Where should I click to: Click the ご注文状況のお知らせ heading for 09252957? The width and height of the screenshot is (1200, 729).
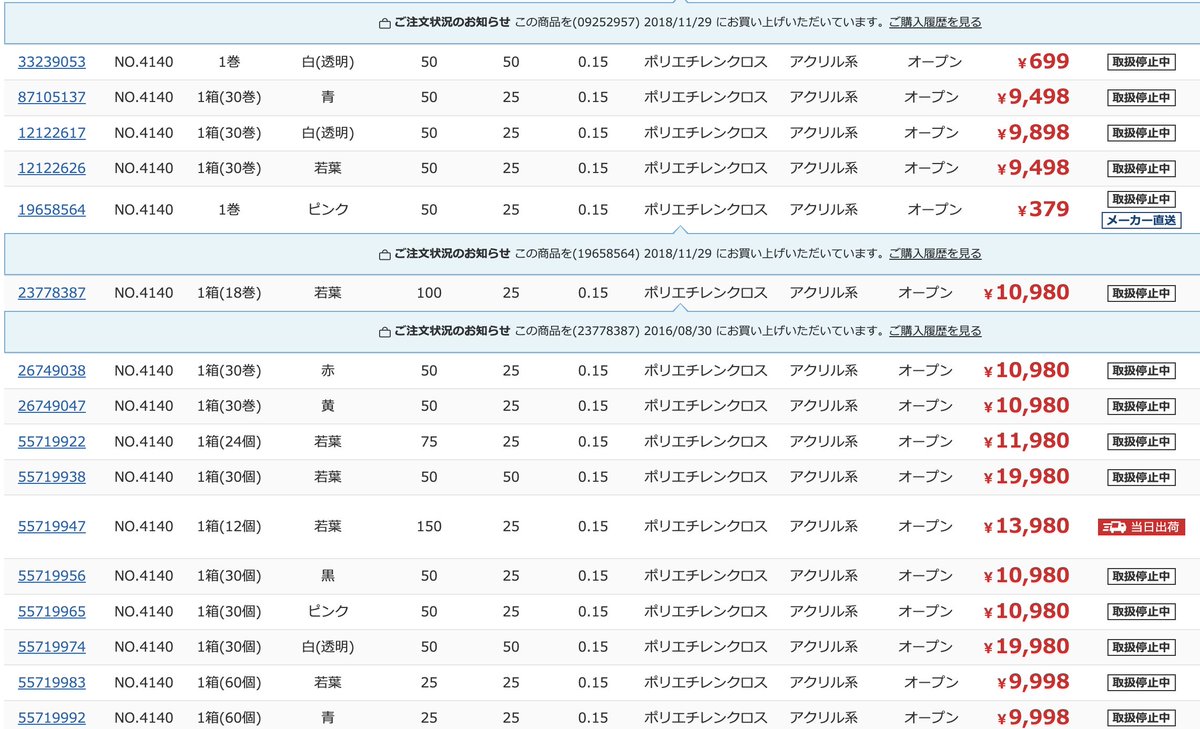tap(452, 22)
